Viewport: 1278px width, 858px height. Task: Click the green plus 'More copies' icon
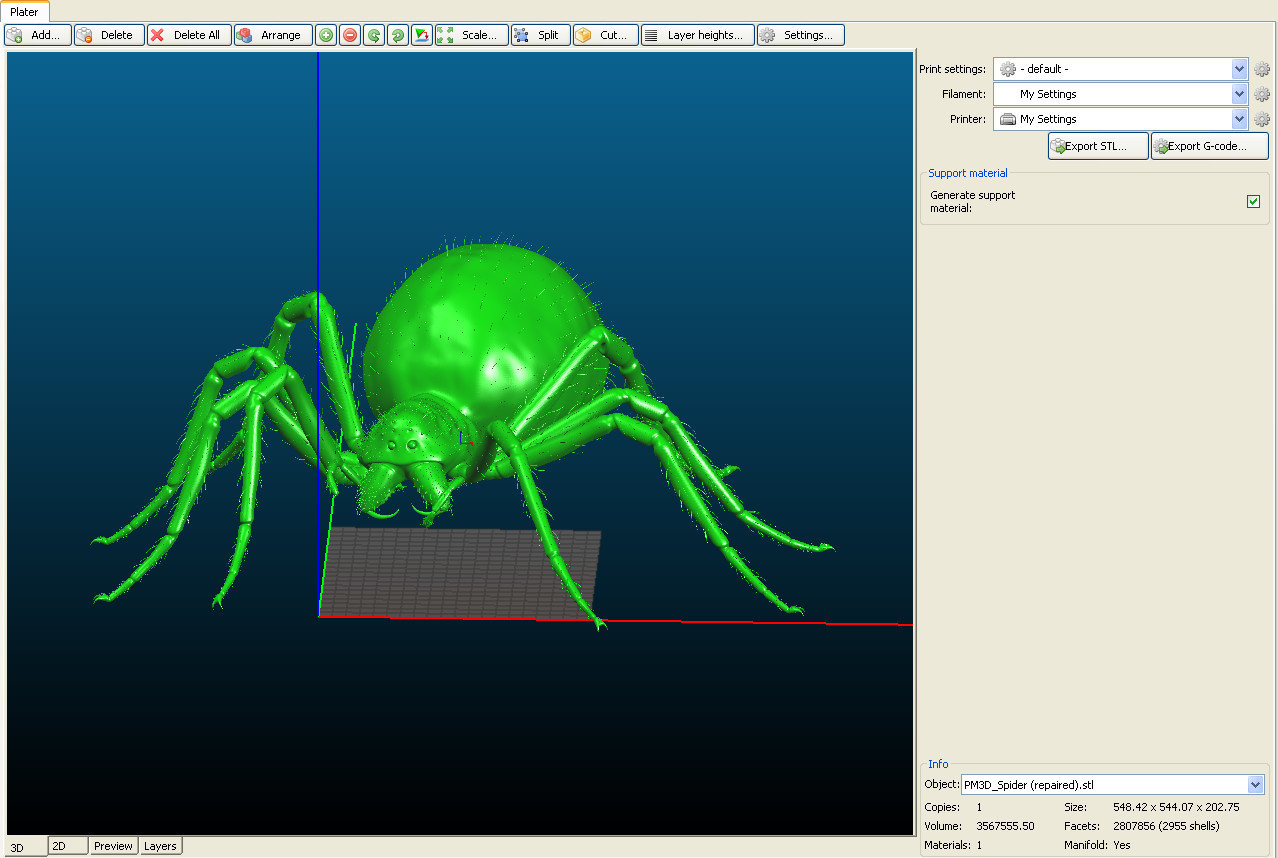tap(326, 35)
